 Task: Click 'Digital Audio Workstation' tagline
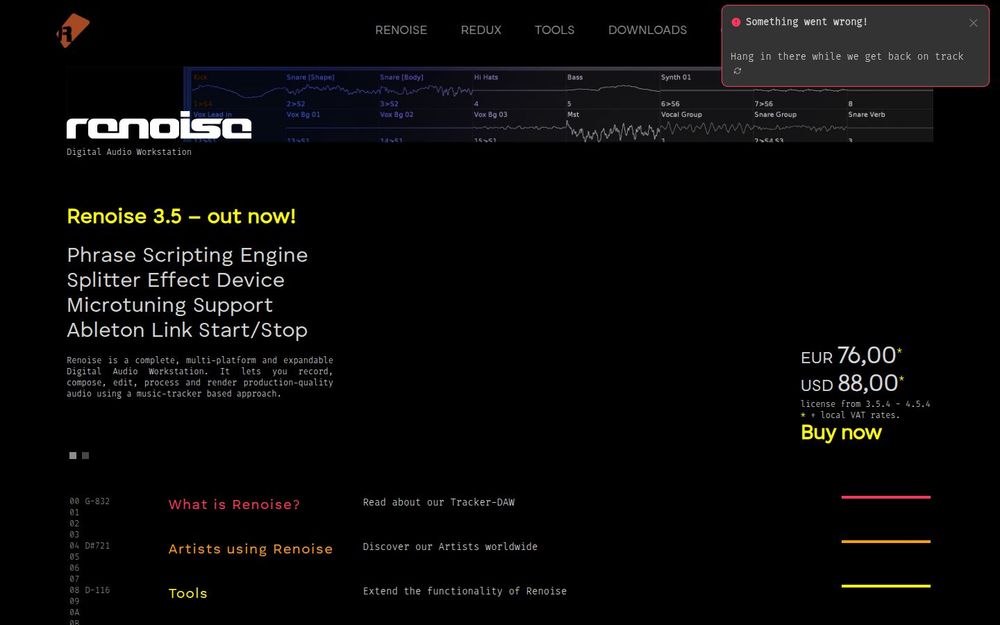click(129, 152)
